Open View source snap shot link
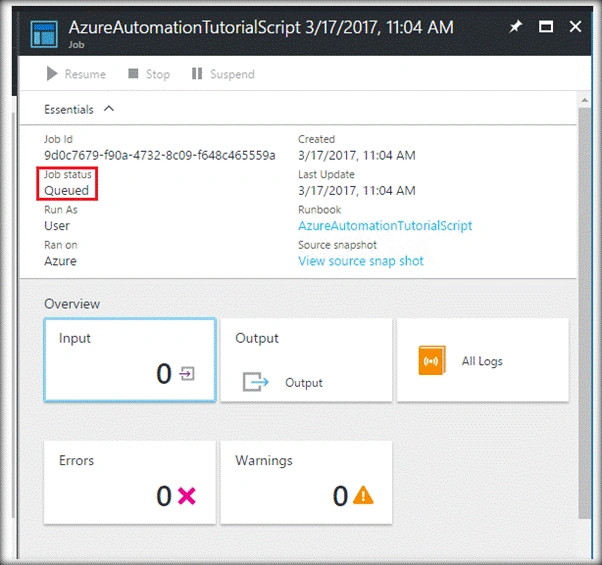This screenshot has height=565, width=602. point(361,261)
